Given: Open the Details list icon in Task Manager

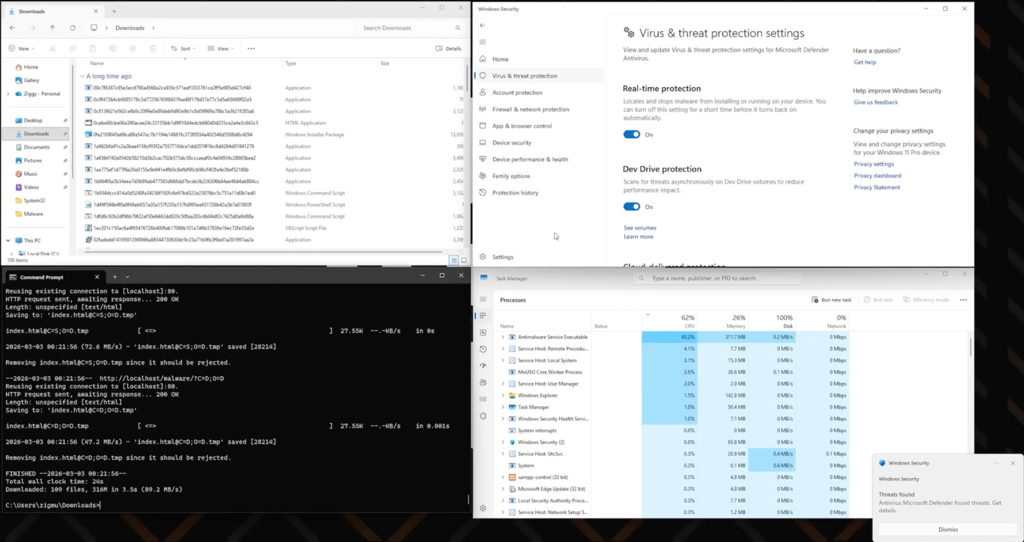Looking at the screenshot, I should click(x=483, y=399).
